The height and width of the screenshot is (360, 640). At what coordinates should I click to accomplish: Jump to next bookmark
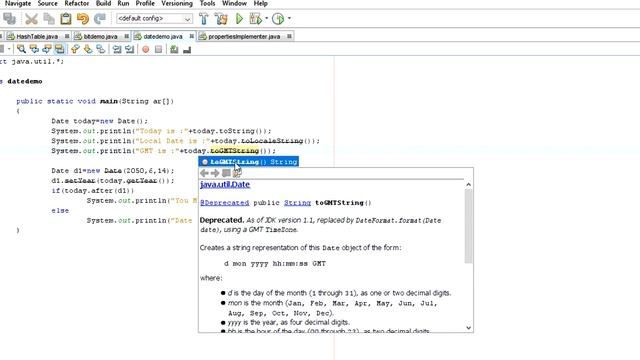(x=88, y=49)
